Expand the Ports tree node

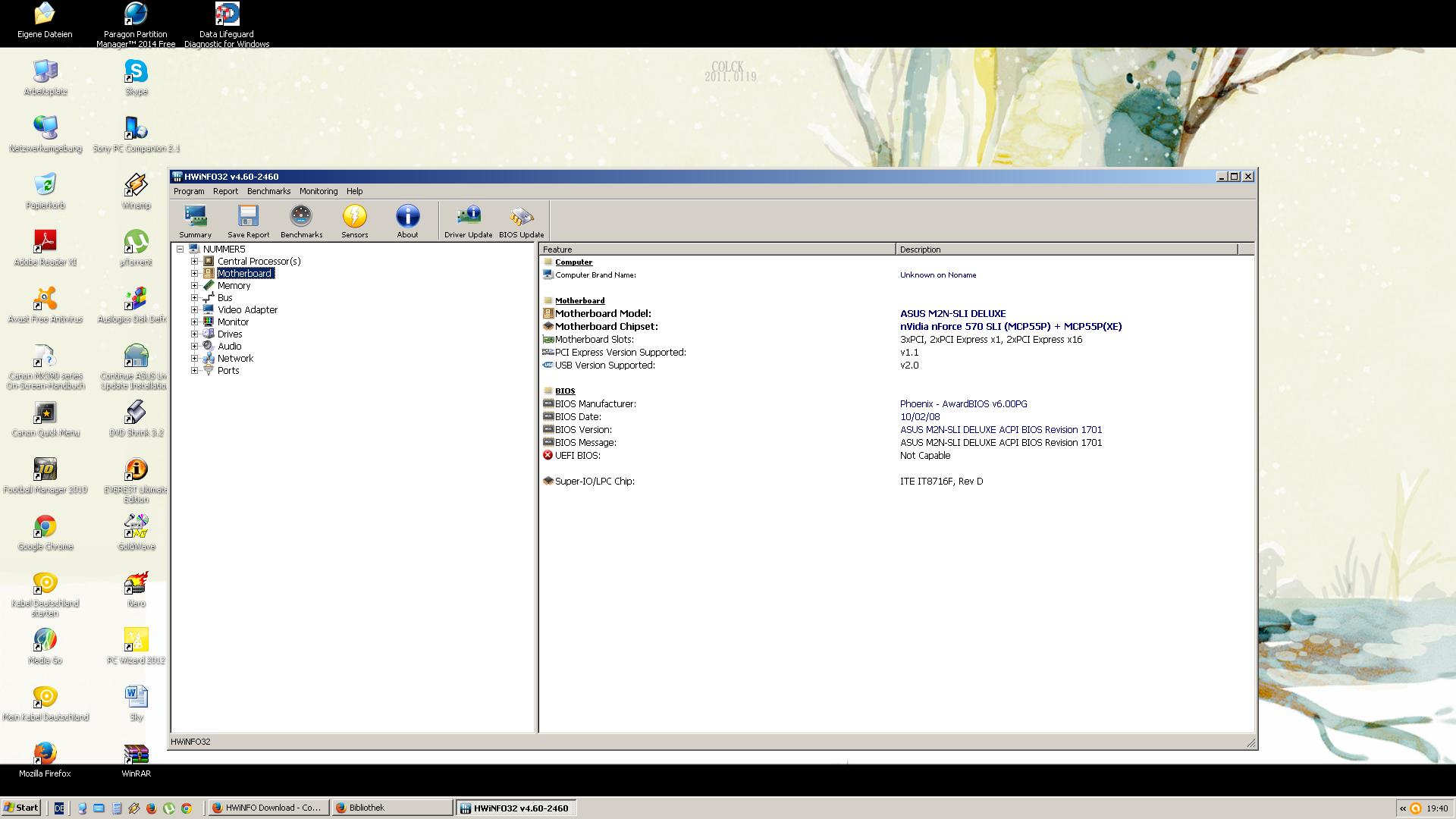(194, 370)
